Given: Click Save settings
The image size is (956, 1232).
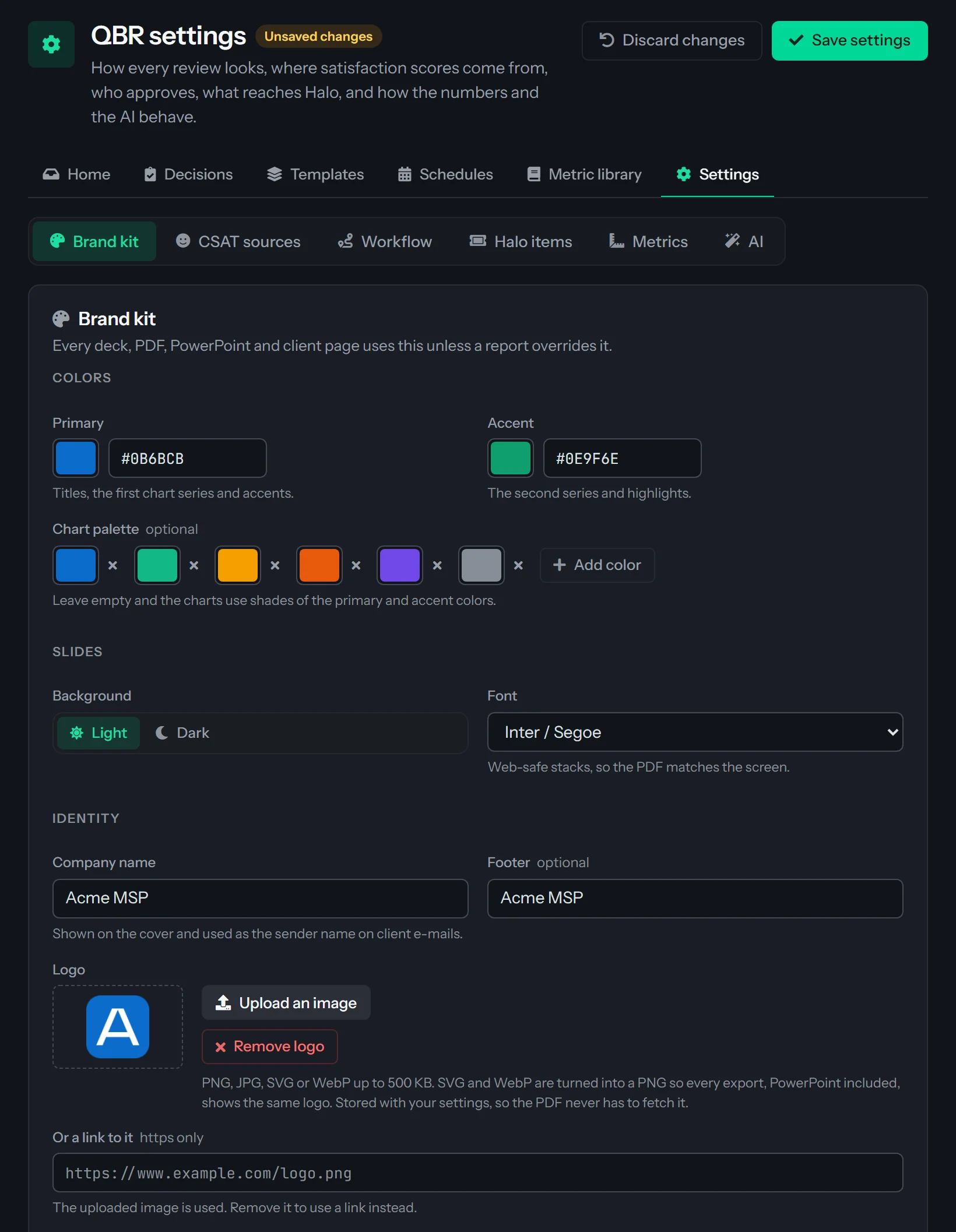Looking at the screenshot, I should (x=850, y=40).
